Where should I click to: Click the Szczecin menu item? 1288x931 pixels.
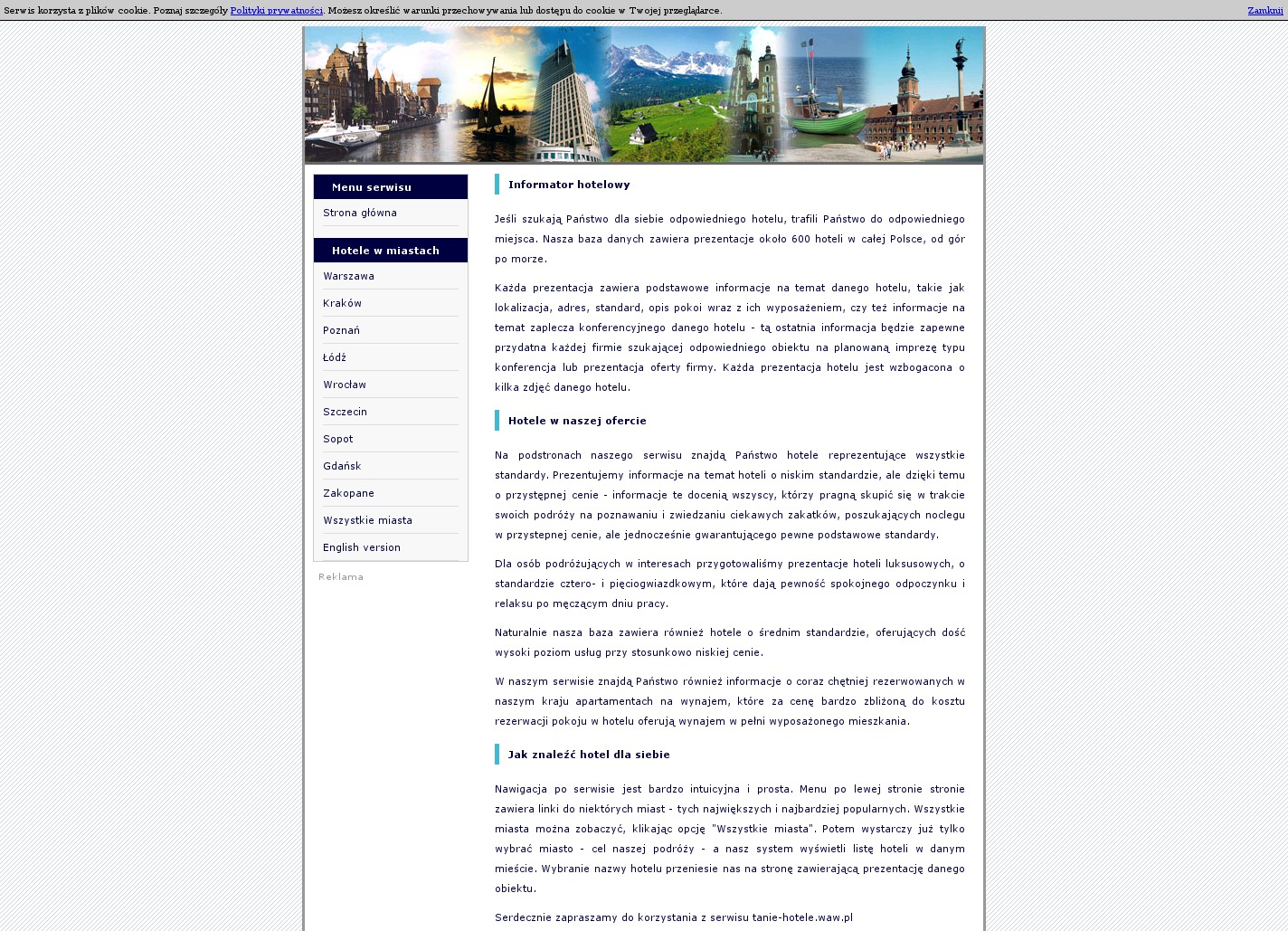pos(345,413)
